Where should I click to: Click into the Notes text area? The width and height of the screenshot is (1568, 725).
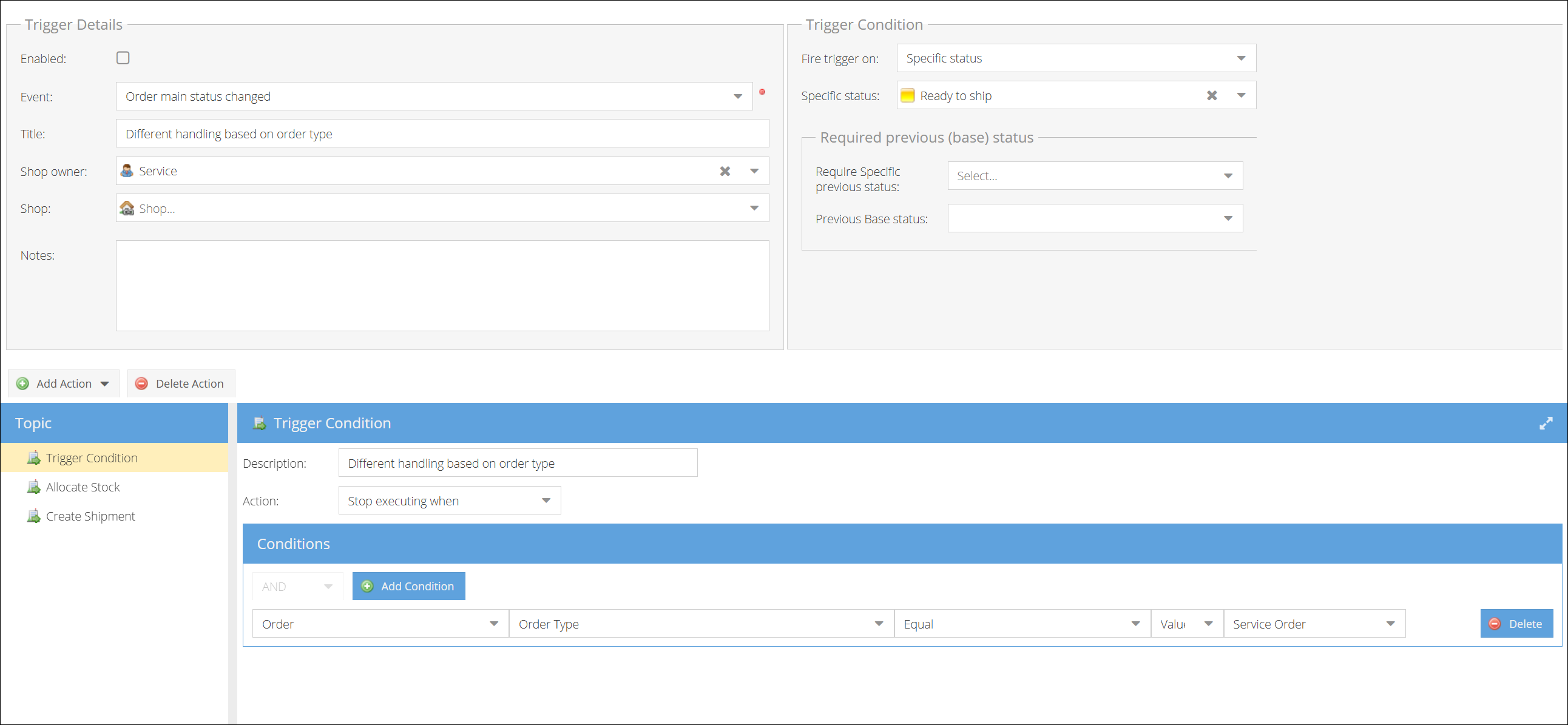(442, 286)
